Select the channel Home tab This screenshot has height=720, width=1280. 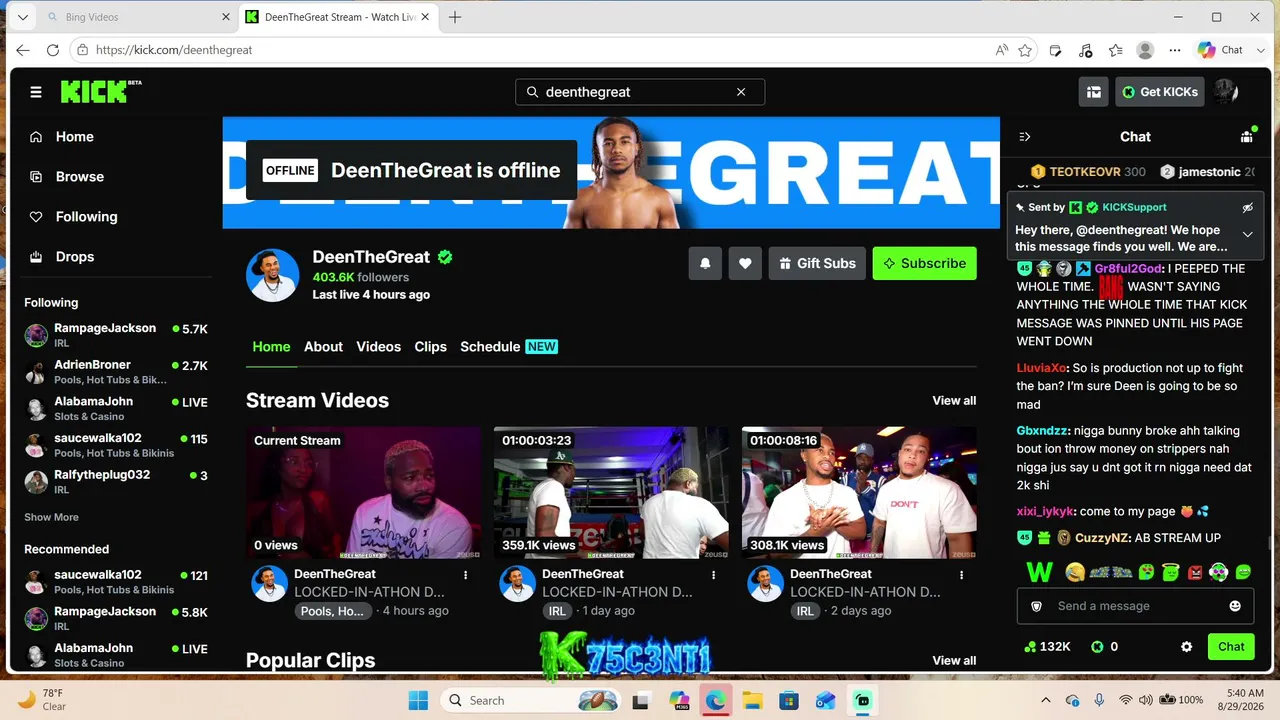(271, 347)
